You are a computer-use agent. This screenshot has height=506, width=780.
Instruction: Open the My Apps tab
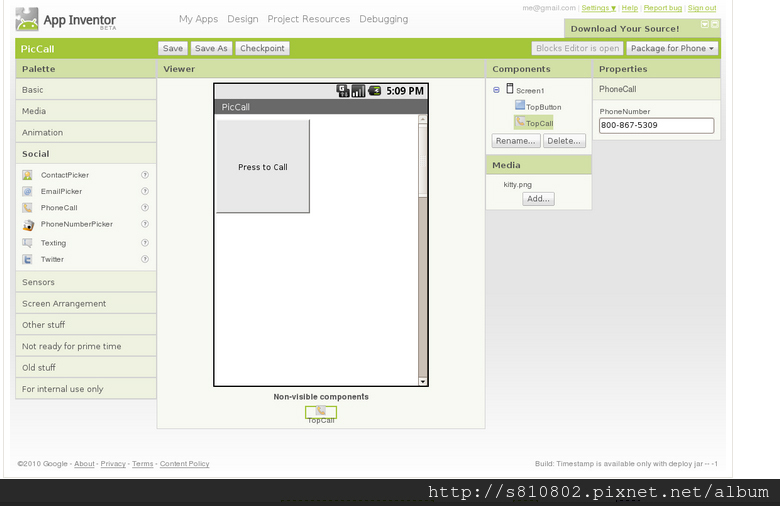click(x=198, y=19)
